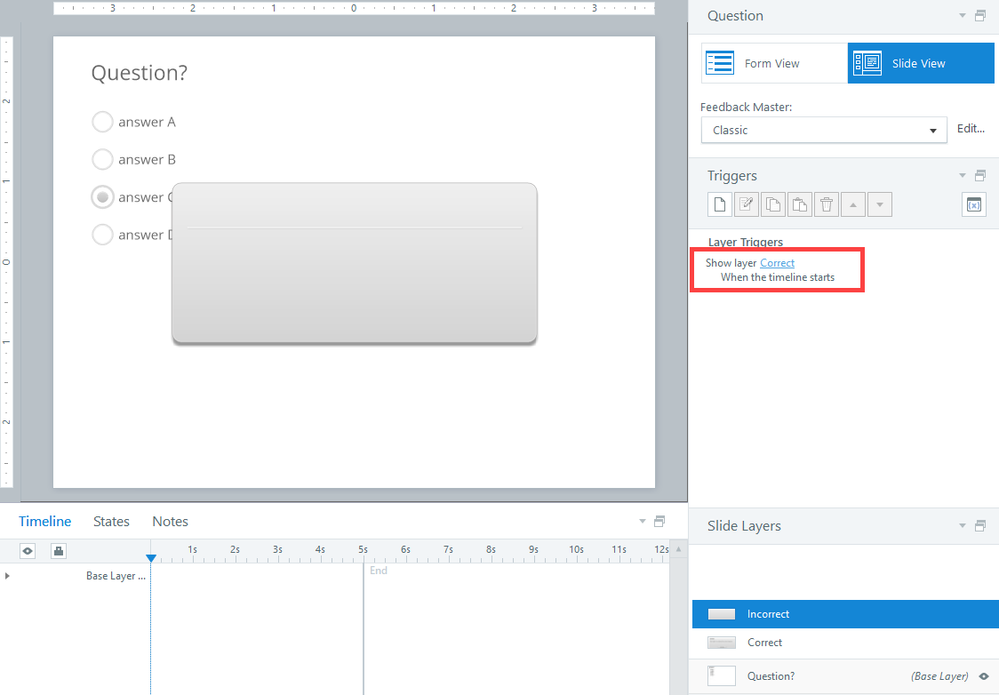Undock the Triggers panel
Screen dimensions: 999x695
(x=981, y=175)
